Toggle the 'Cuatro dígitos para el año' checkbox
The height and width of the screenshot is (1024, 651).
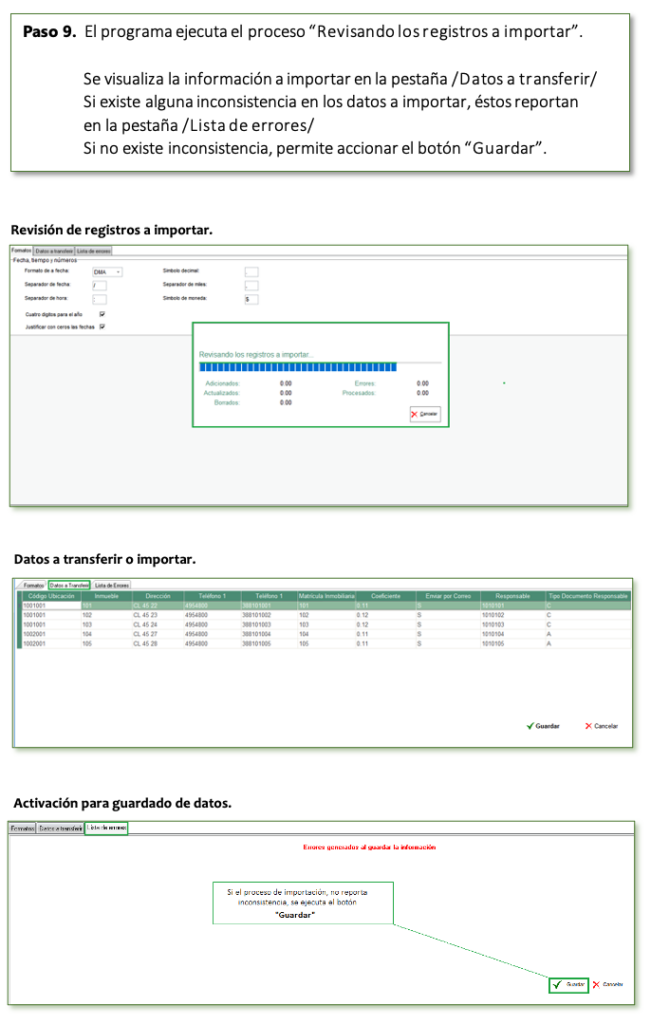pyautogui.click(x=102, y=314)
